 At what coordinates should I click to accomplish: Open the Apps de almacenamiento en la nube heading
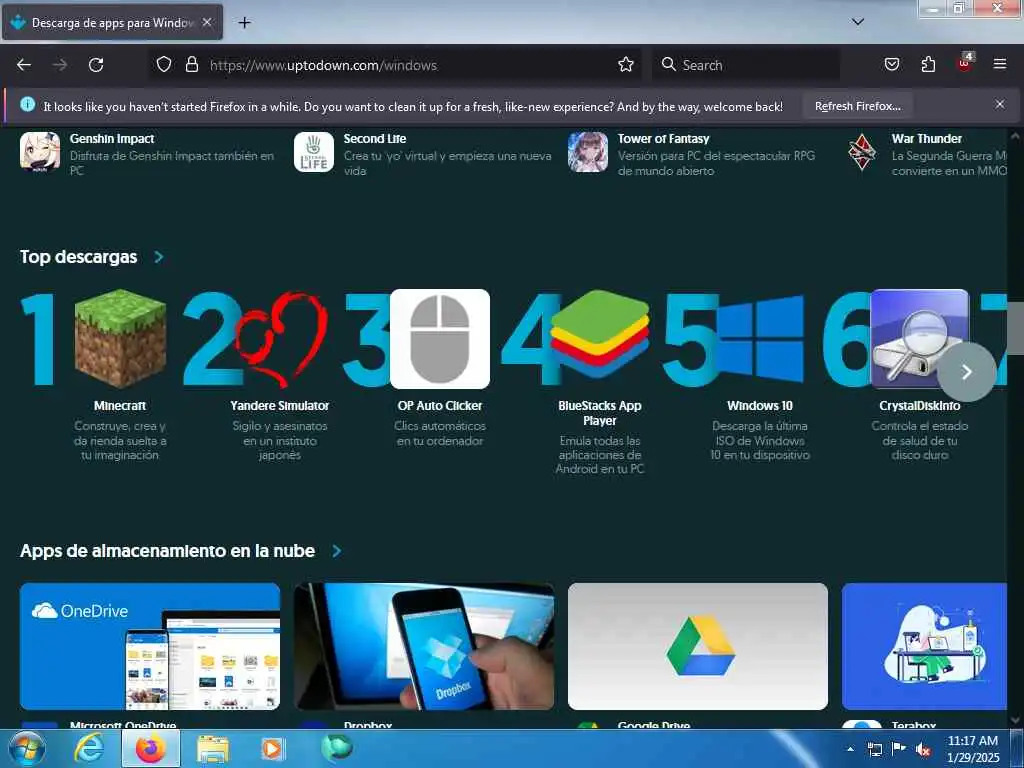[167, 551]
